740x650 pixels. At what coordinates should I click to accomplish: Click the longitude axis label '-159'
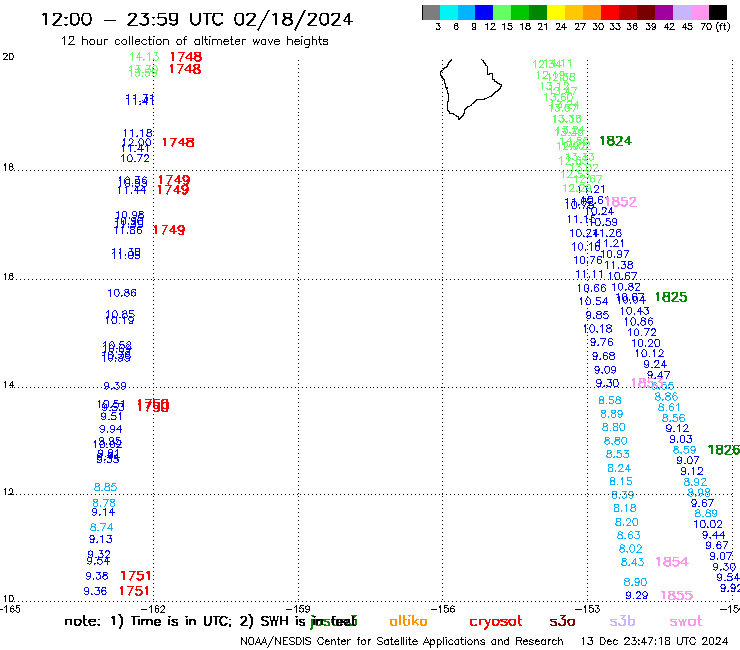(x=298, y=609)
